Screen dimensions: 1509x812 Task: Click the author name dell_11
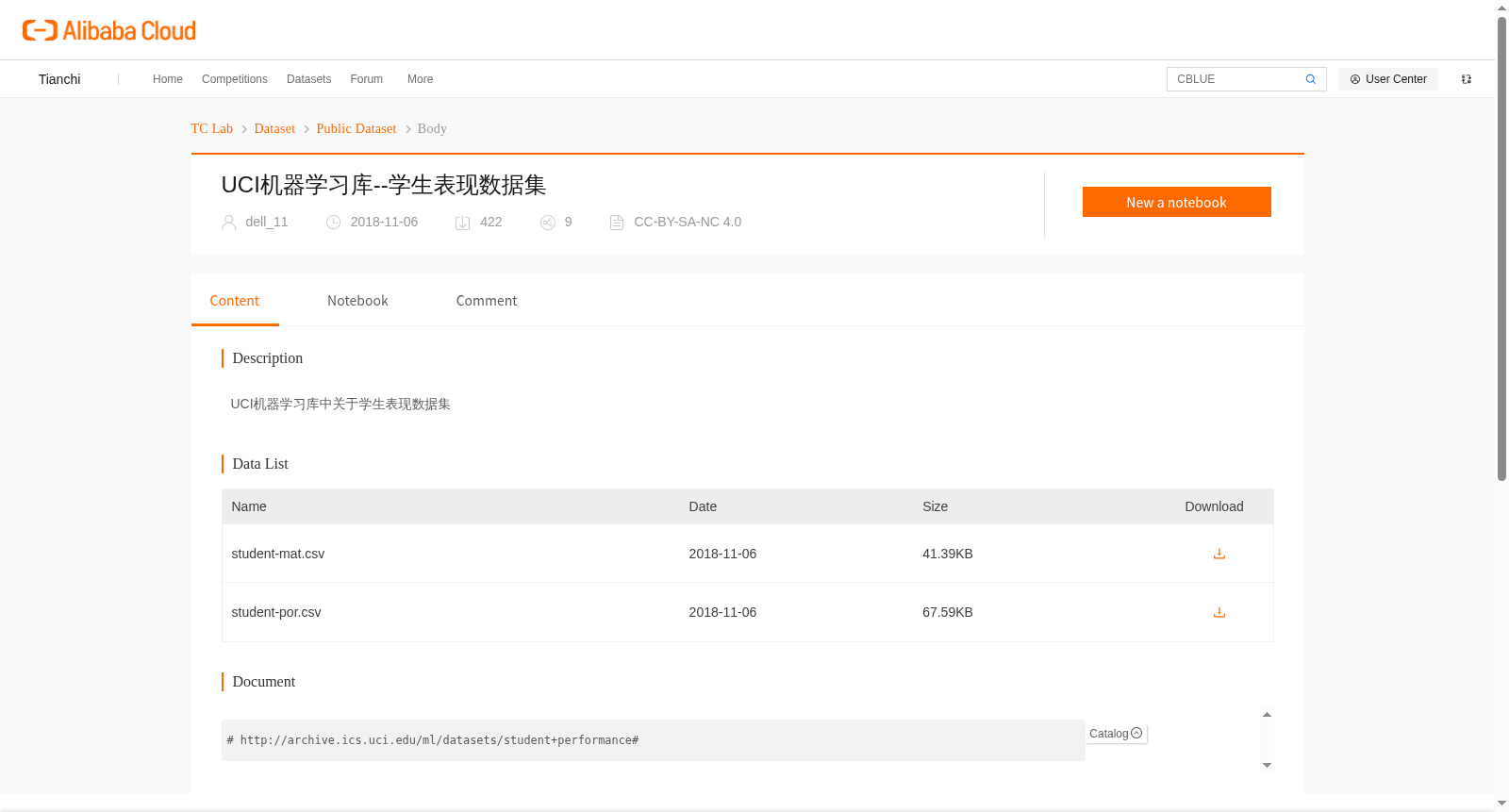267,222
